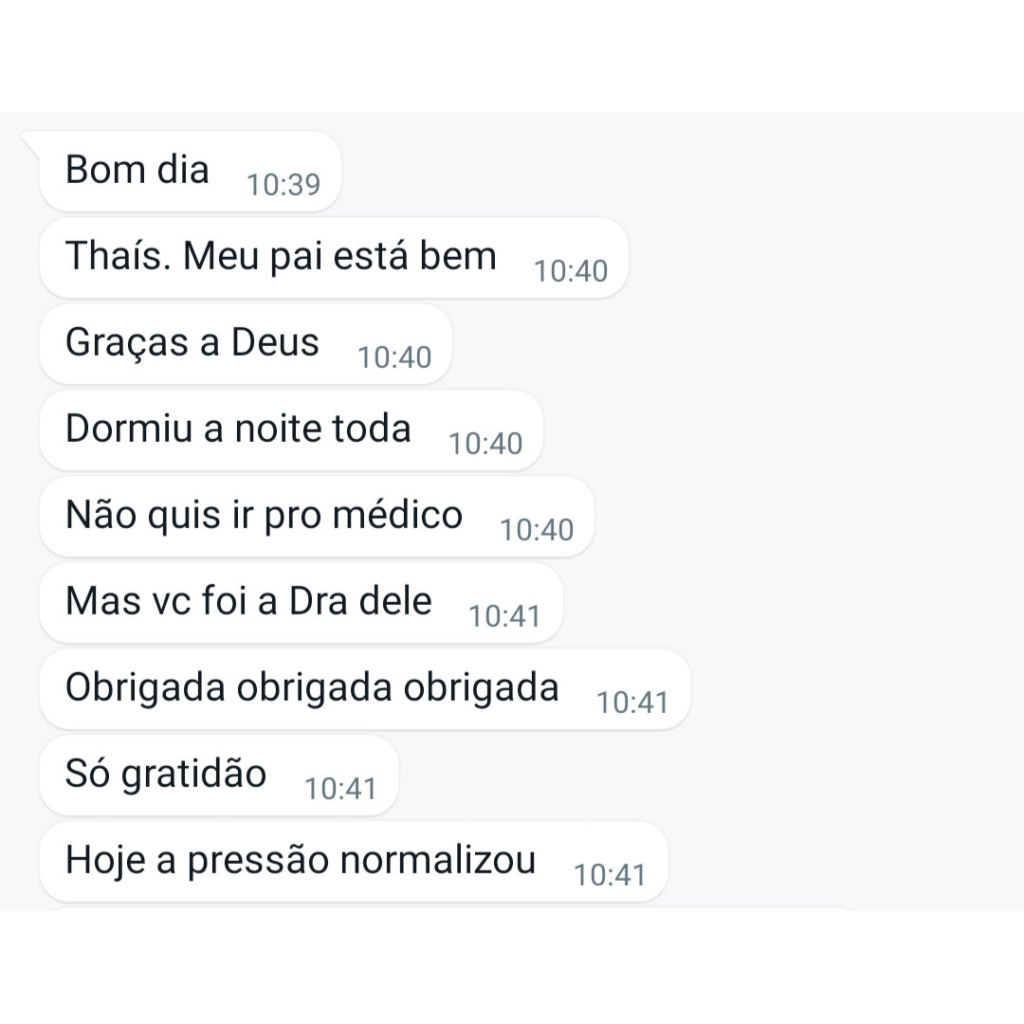Screen dimensions: 1024x1024
Task: Tap the "Hoje a pressão normalizou" message
Action: click(x=300, y=860)
